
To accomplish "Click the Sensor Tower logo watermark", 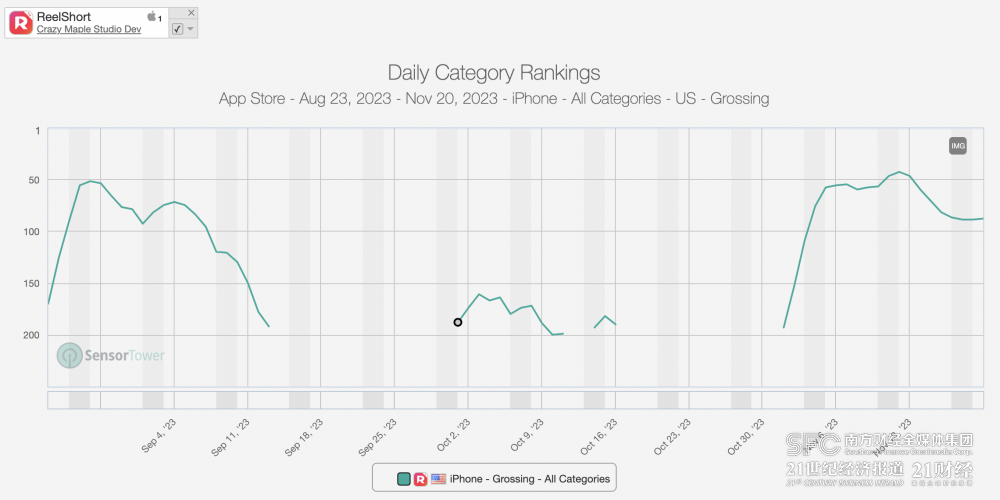I will 111,355.
